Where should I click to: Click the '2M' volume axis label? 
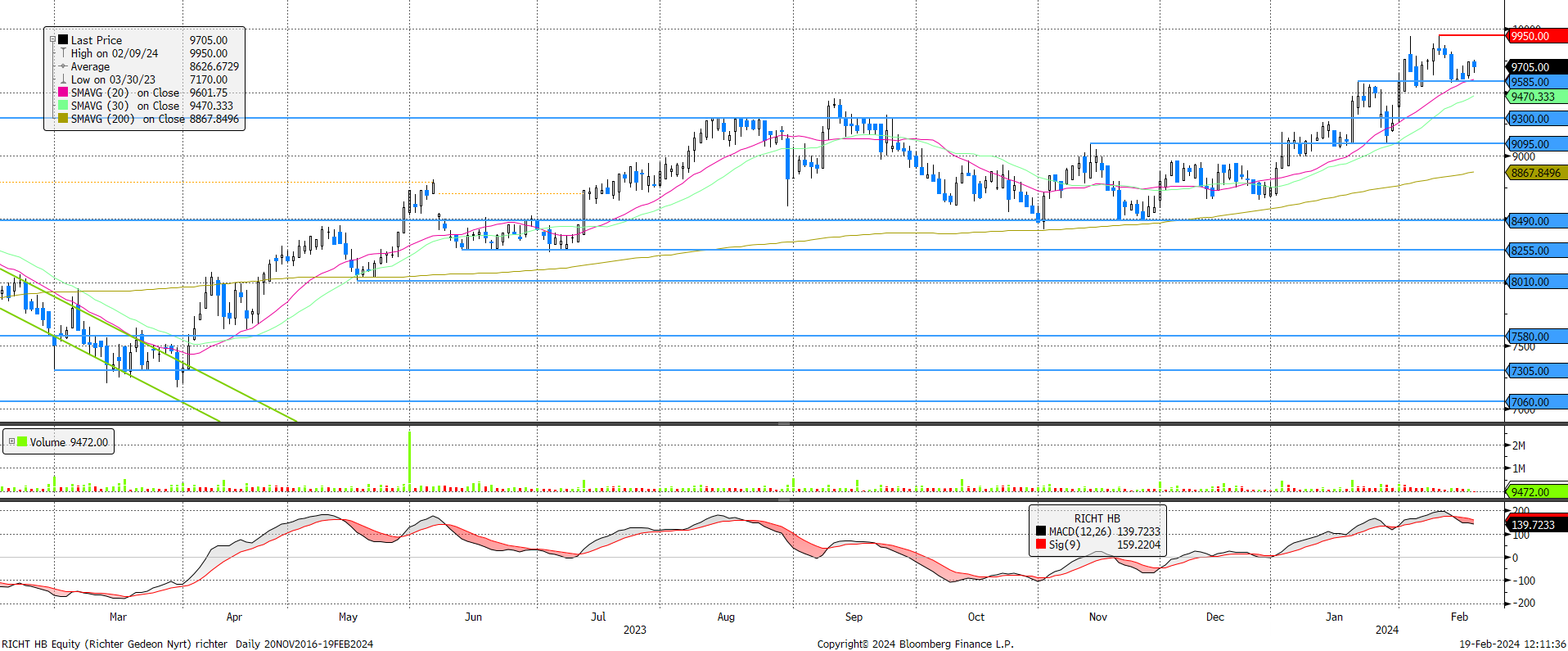(x=1519, y=445)
